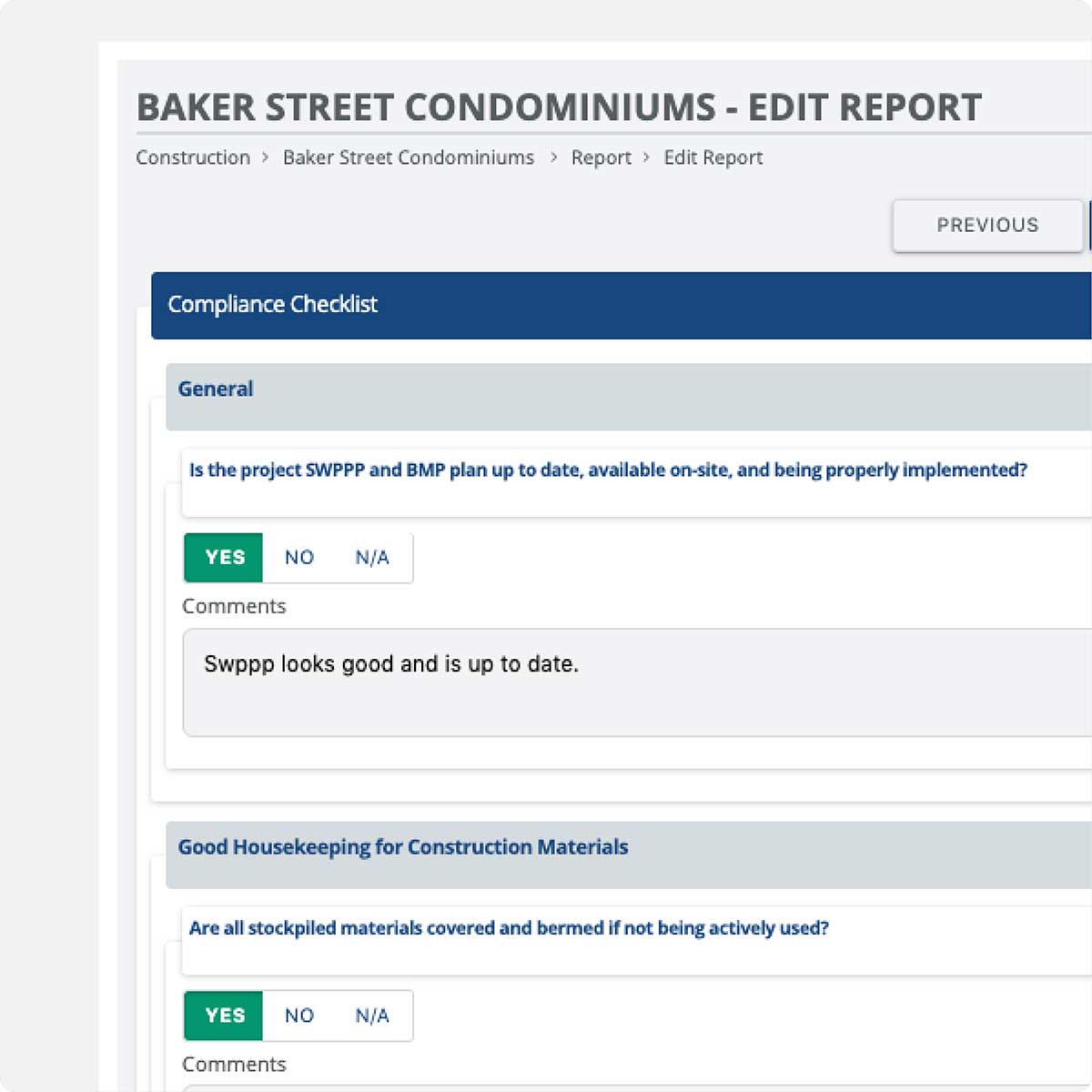The image size is (1092, 1092).
Task: Set the stockpiled materials question to N/A
Action: 372,1016
